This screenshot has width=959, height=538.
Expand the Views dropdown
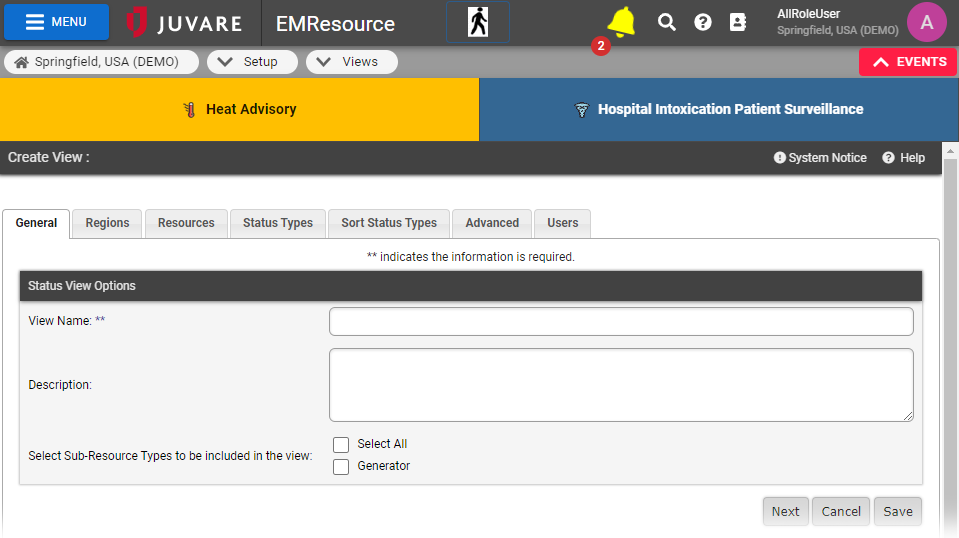pos(352,62)
